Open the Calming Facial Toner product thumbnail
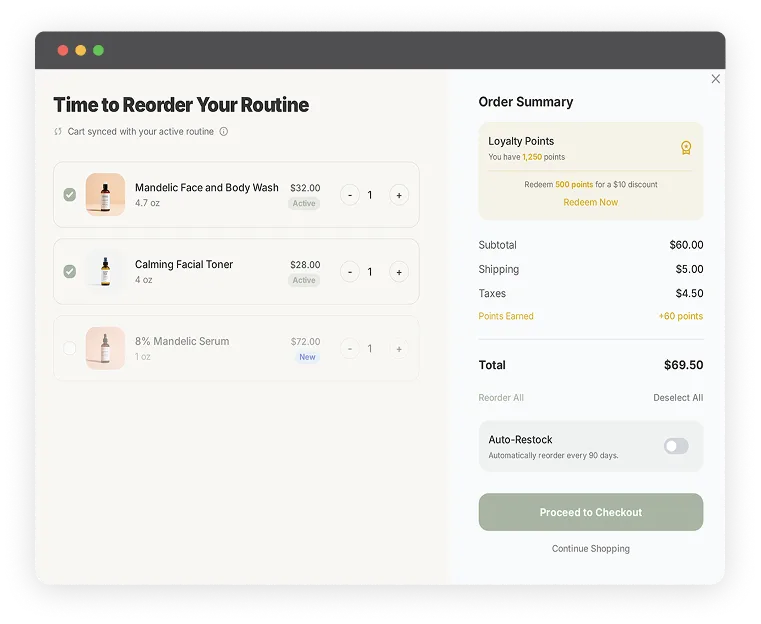 (x=105, y=272)
